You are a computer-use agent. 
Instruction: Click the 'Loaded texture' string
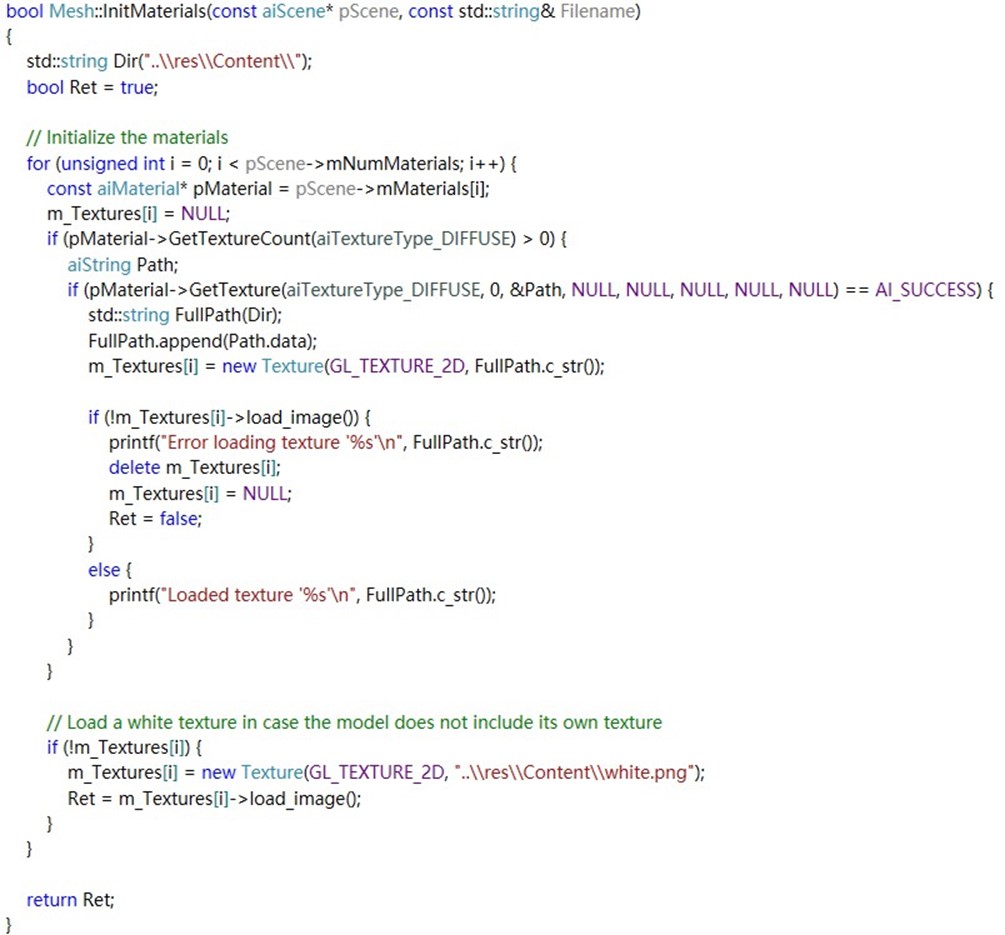pos(261,595)
